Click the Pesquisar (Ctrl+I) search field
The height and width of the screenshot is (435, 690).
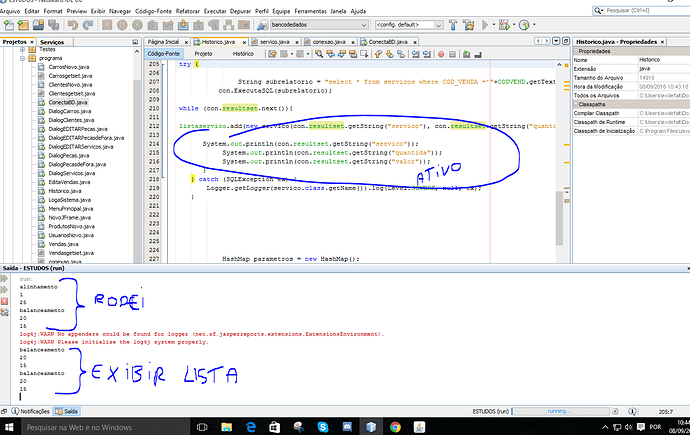click(642, 10)
